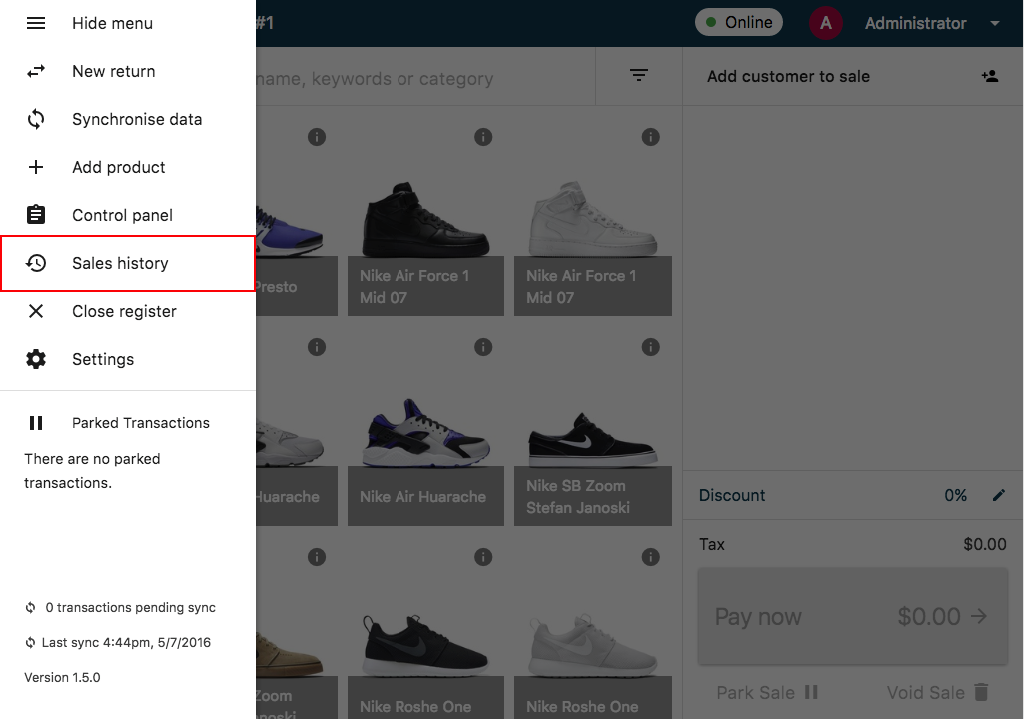Open Settings from menu

[128, 359]
